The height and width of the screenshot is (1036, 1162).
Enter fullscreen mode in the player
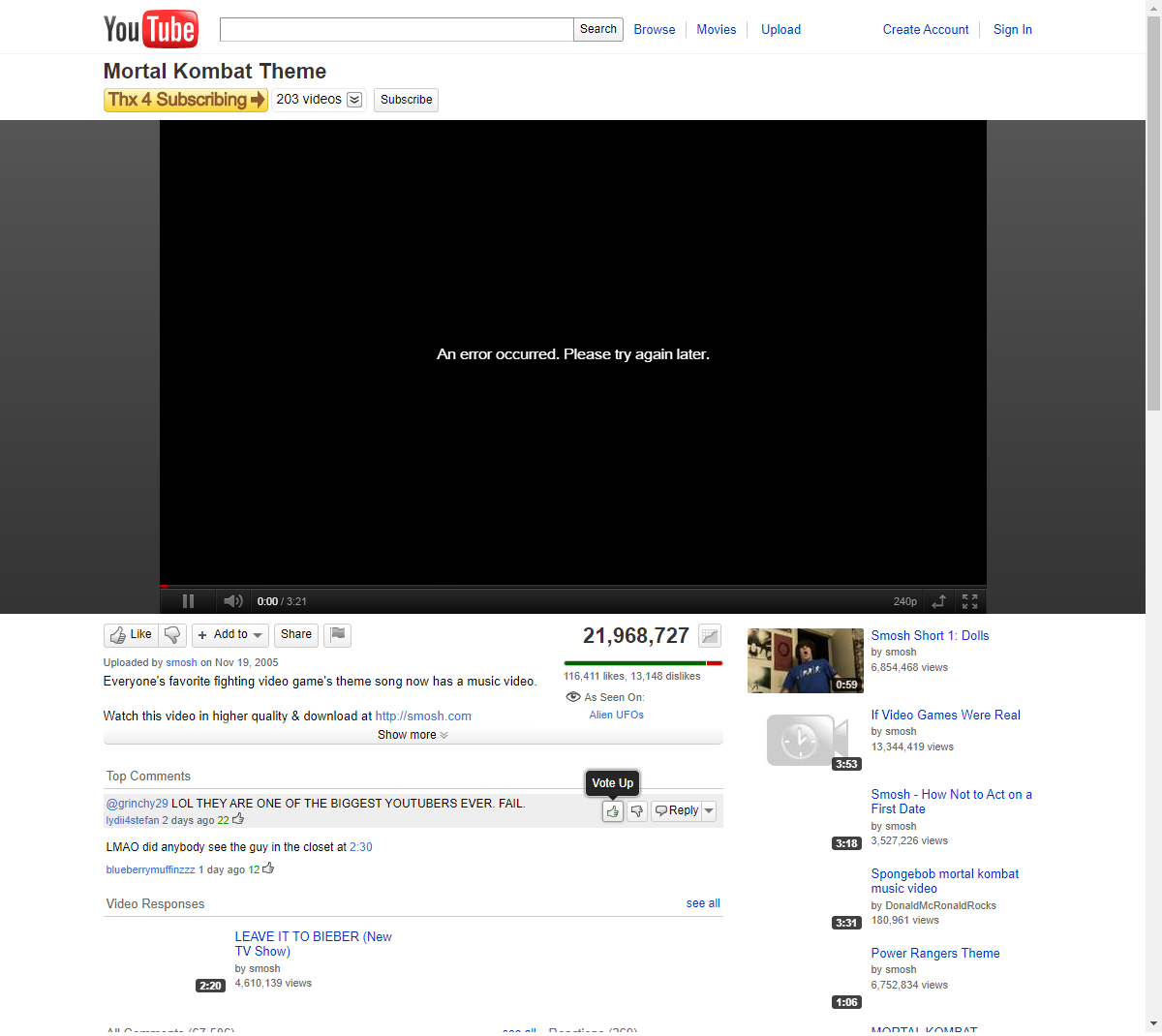click(x=969, y=601)
